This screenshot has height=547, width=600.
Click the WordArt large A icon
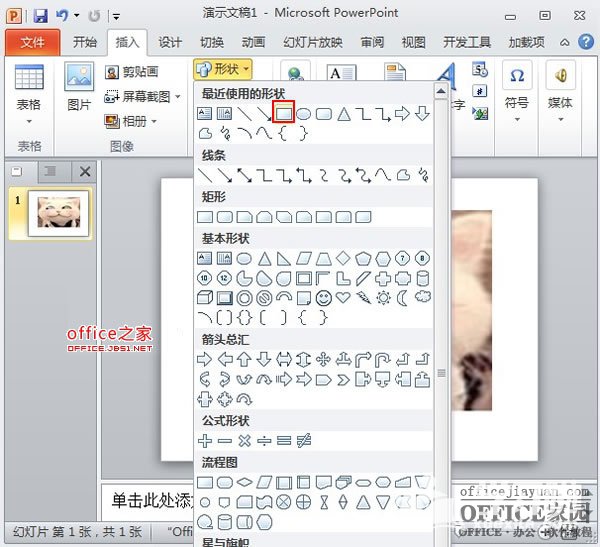446,76
